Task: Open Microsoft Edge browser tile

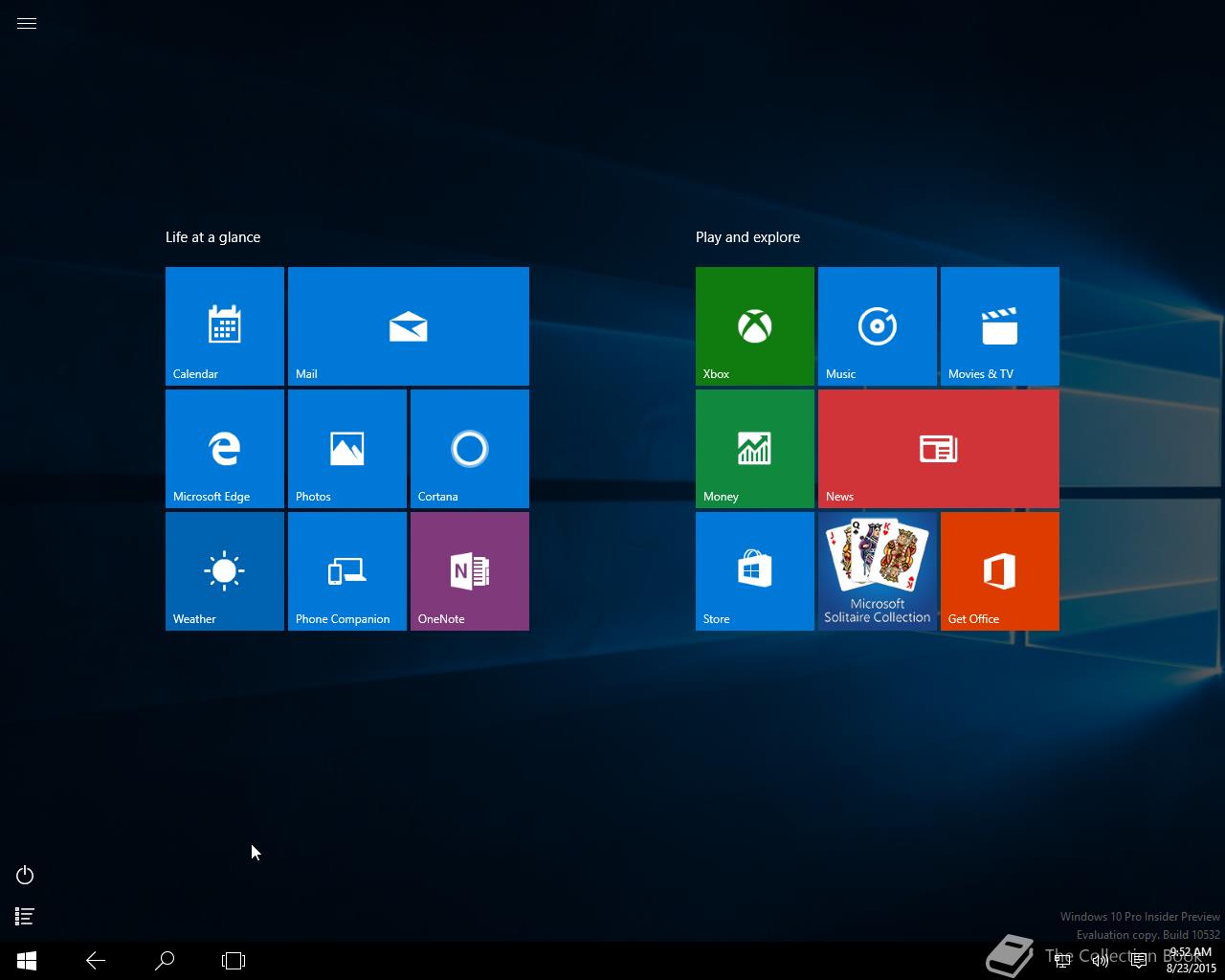Action: 224,448
